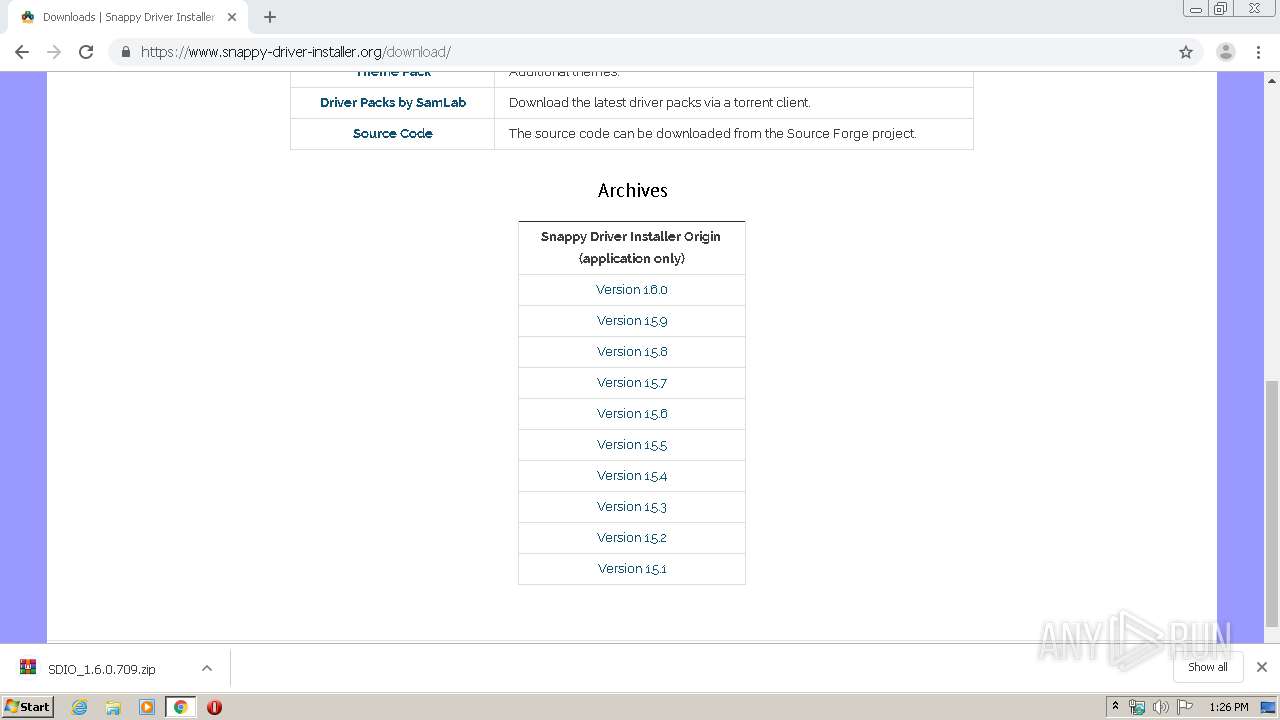Open the Windows Start menu
The height and width of the screenshot is (720, 1280).
point(27,706)
